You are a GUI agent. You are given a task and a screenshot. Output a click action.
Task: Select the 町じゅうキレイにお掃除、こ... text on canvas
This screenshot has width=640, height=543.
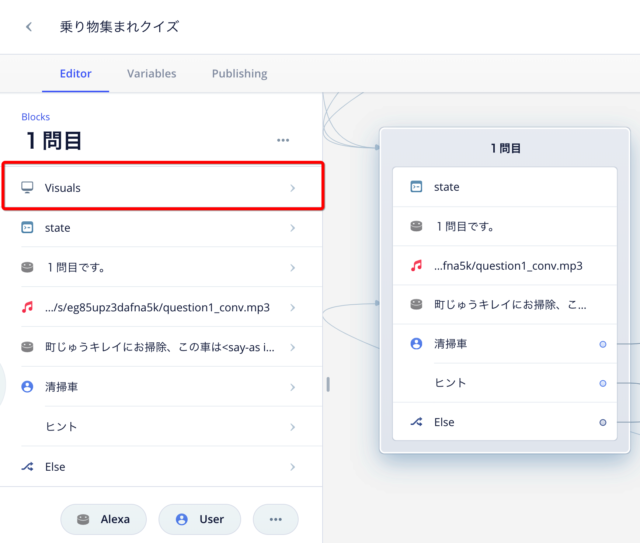point(510,305)
